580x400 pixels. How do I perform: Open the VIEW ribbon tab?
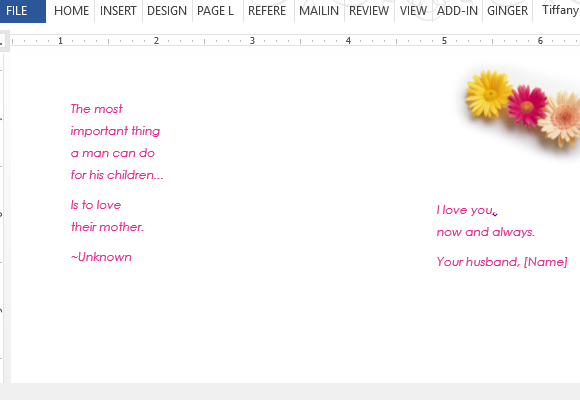pos(413,11)
